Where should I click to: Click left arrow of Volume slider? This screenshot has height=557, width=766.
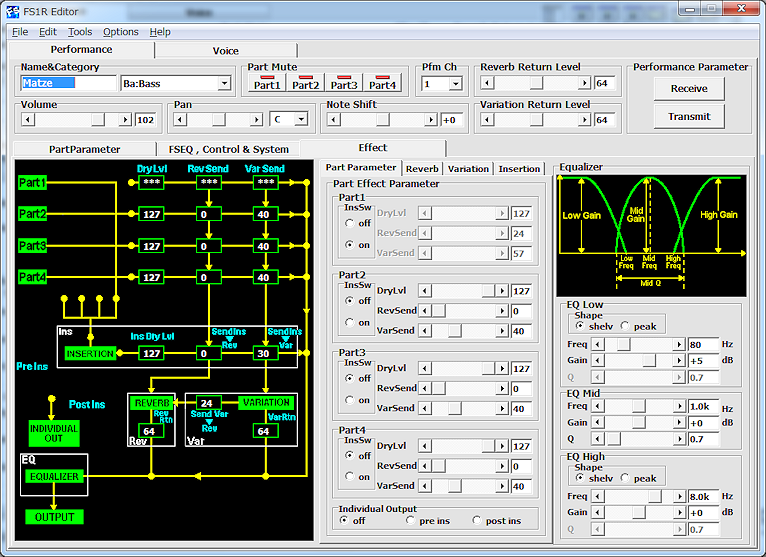[x=28, y=120]
